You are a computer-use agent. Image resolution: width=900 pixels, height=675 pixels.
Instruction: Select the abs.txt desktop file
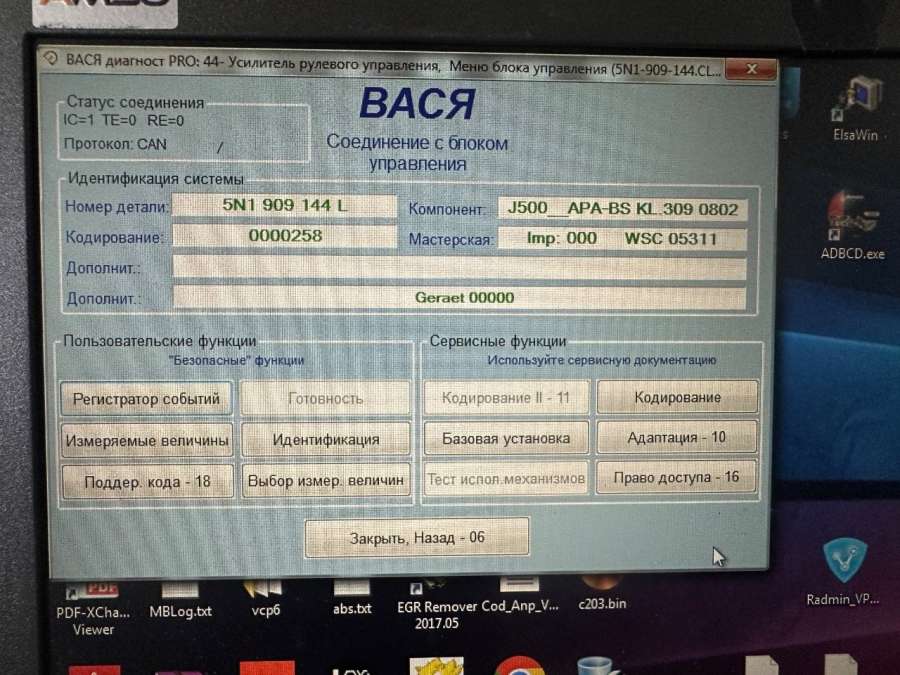click(x=352, y=599)
